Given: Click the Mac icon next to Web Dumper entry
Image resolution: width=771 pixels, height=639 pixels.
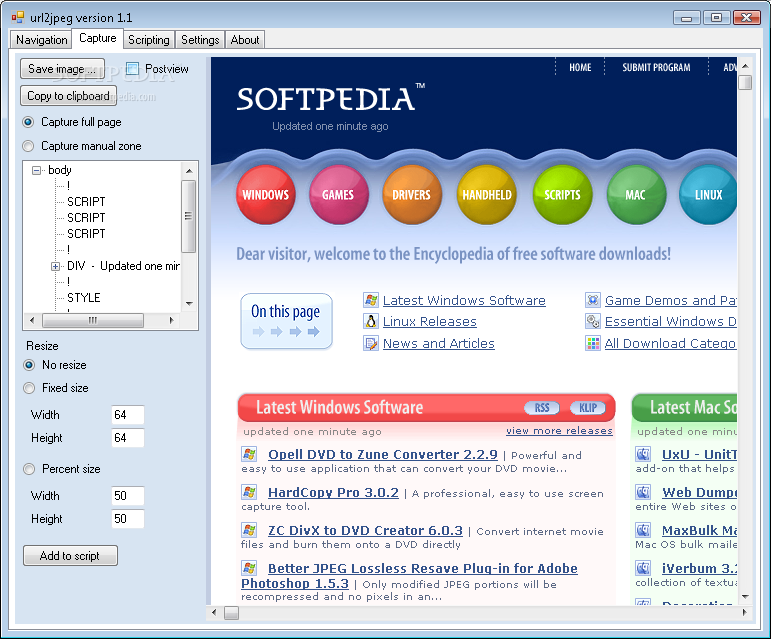Looking at the screenshot, I should 643,492.
